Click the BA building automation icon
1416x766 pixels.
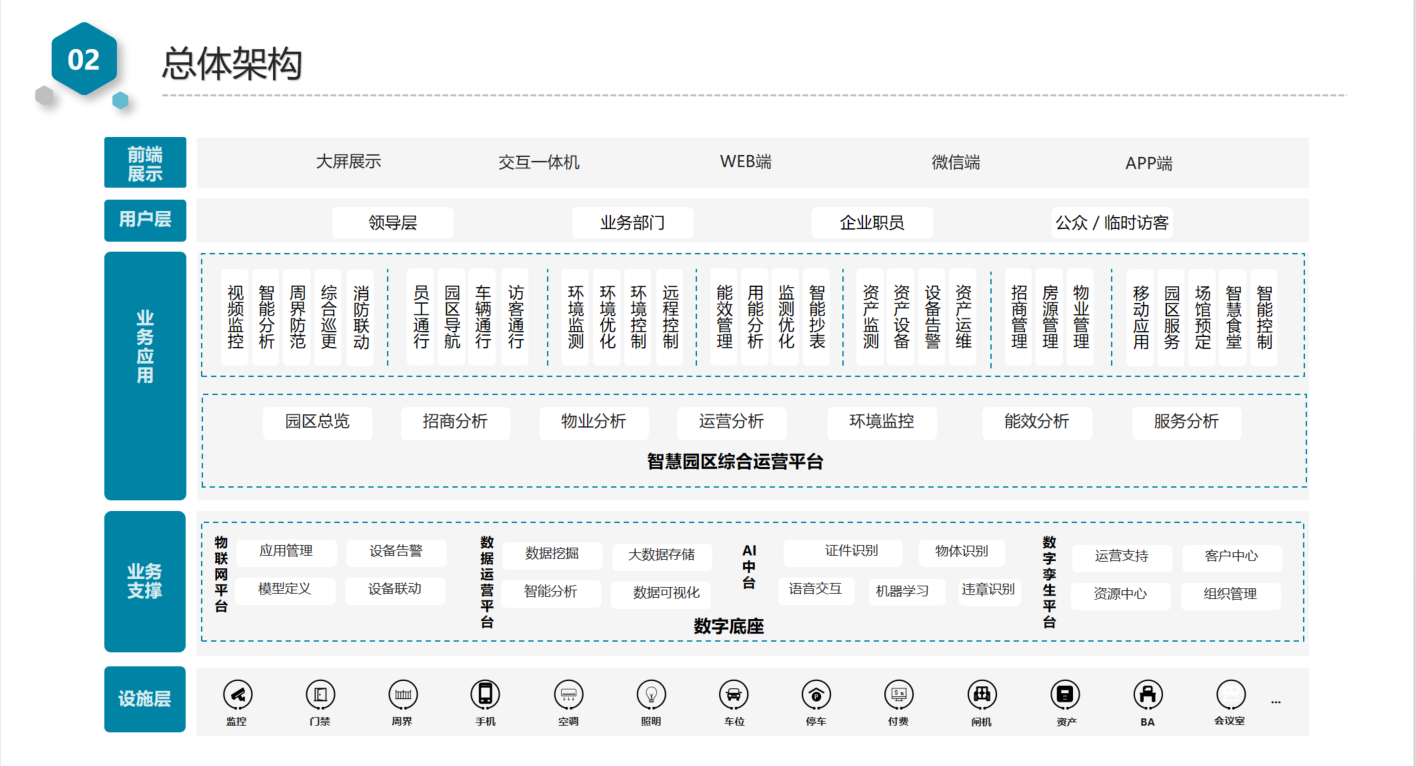pyautogui.click(x=1147, y=694)
